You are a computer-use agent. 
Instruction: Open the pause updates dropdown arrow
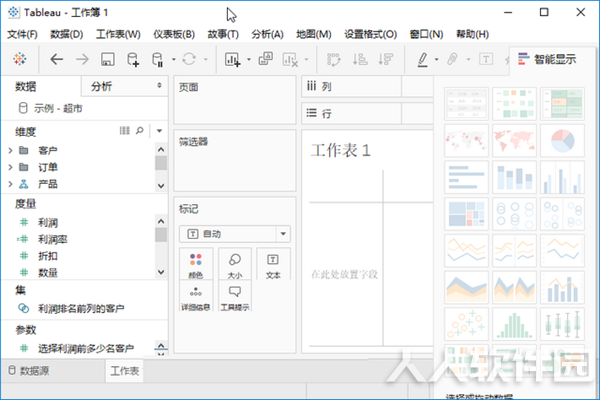point(173,59)
